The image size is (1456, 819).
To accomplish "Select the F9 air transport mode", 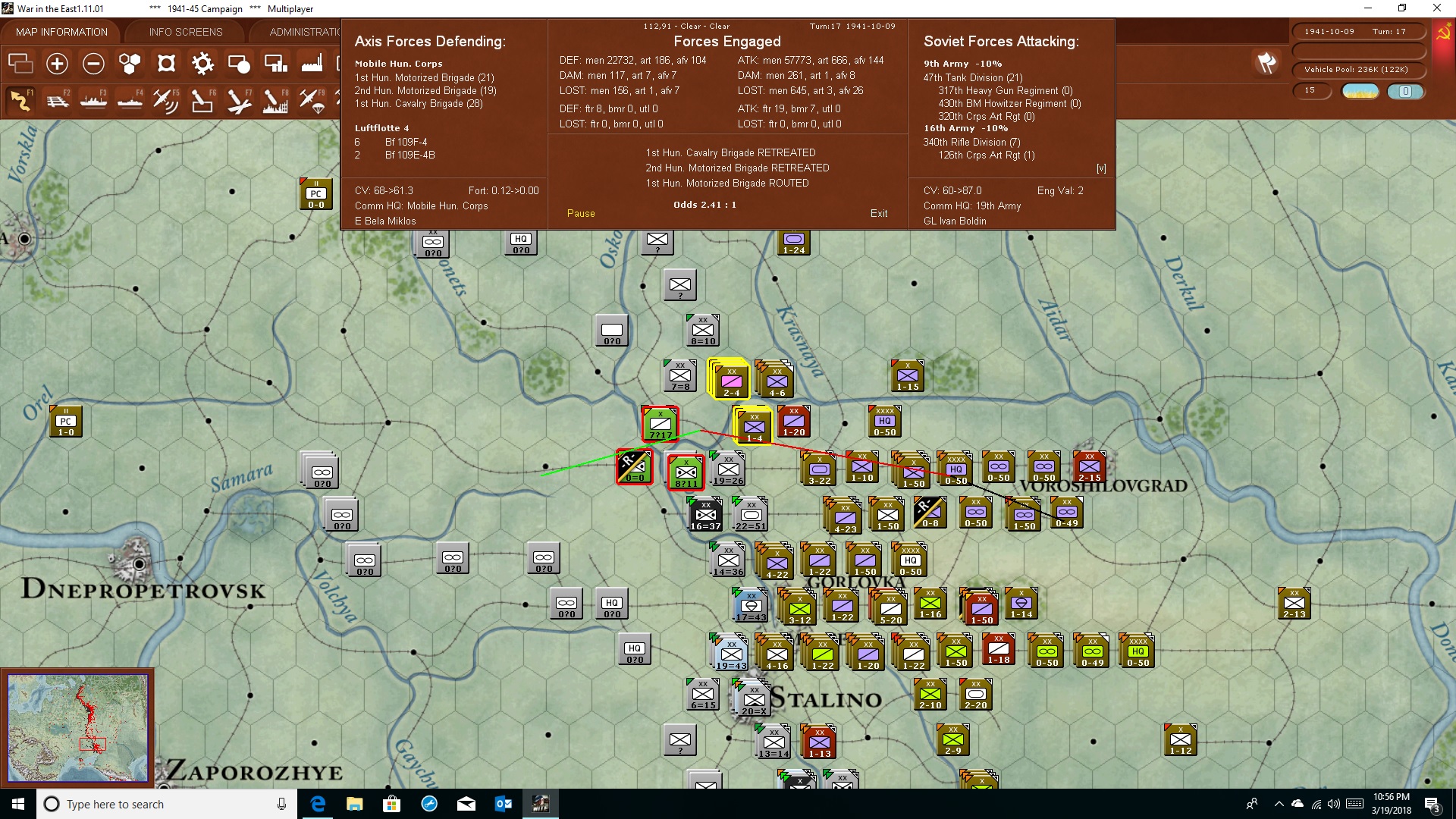I will pyautogui.click(x=312, y=100).
